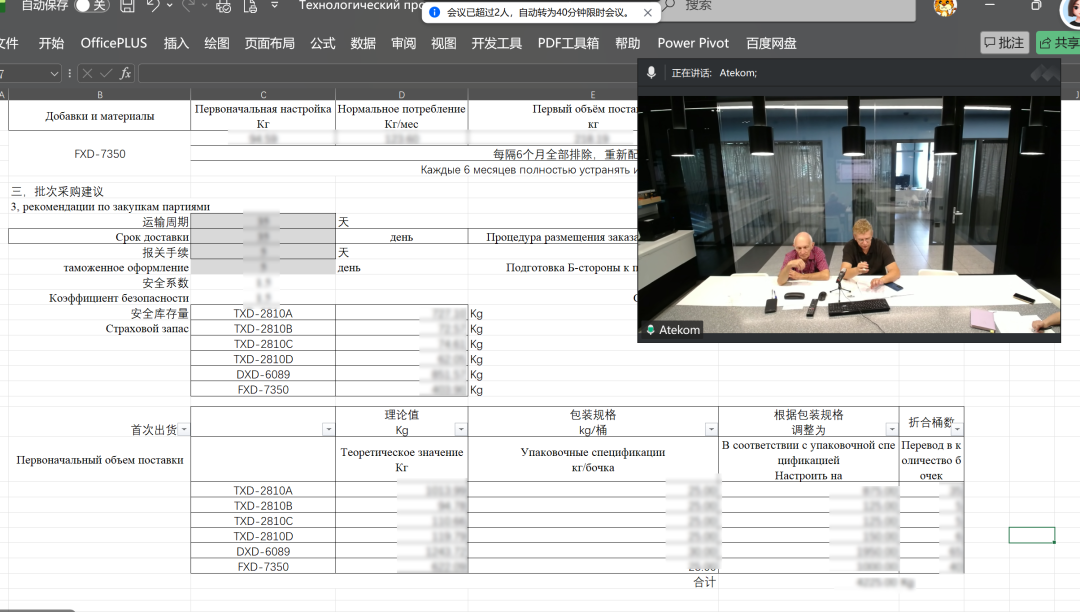Open the PDF工具箱 ribbon tab

click(568, 43)
